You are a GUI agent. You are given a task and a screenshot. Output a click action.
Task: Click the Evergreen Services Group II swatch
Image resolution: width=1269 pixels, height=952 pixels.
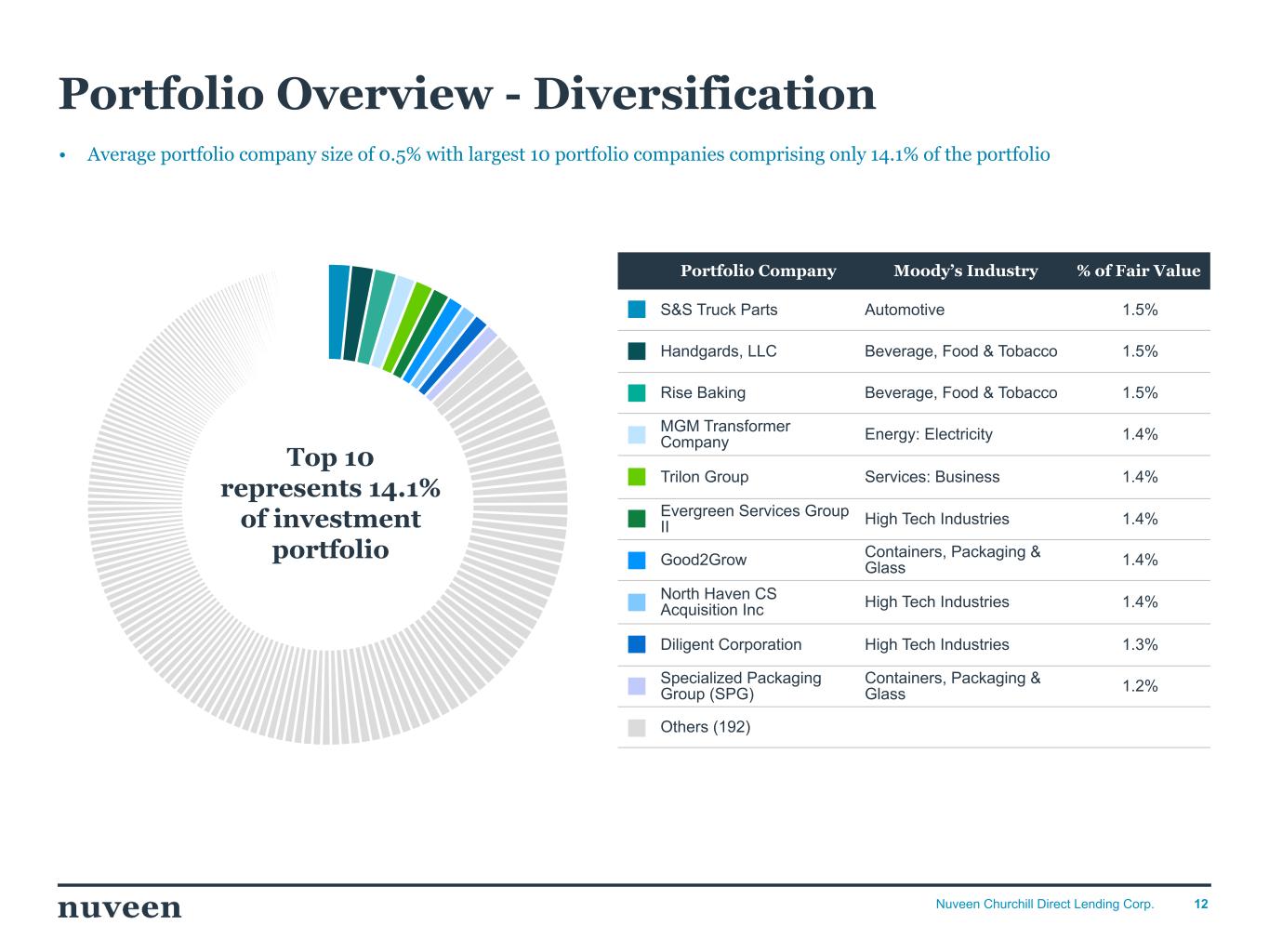637,519
